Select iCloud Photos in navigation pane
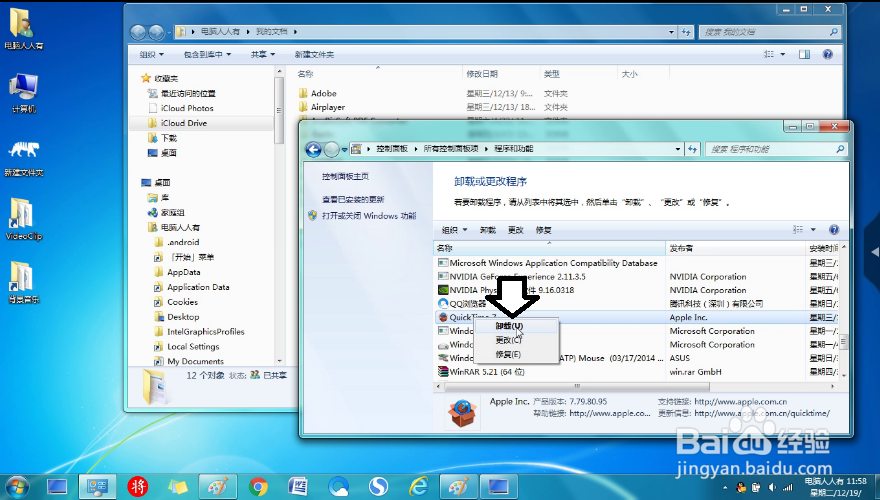This screenshot has width=880, height=500. coord(187,108)
